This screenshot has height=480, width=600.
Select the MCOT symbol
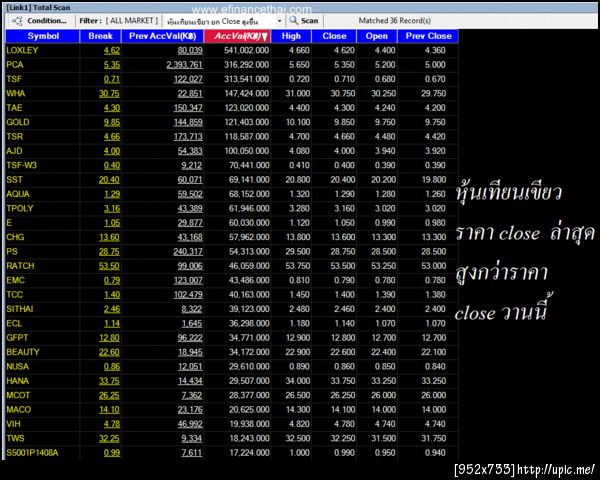click(18, 395)
